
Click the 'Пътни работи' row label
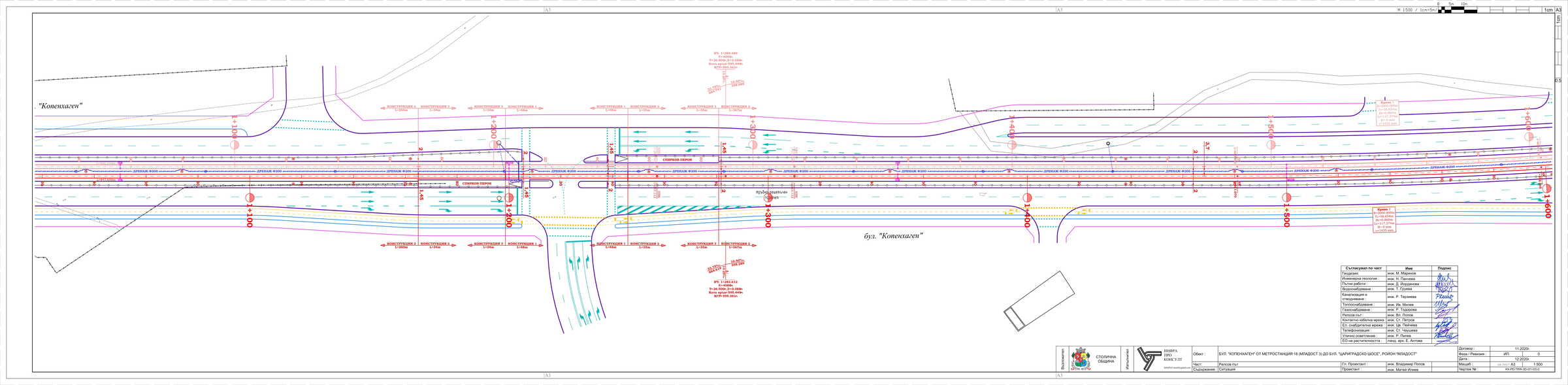tap(1355, 284)
